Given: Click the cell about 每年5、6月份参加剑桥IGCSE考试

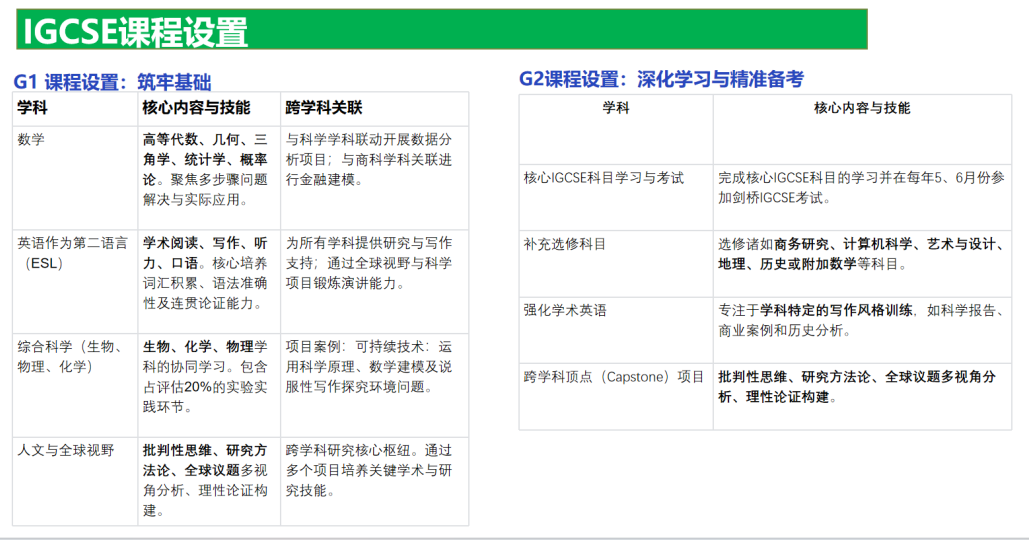Looking at the screenshot, I should [862, 197].
